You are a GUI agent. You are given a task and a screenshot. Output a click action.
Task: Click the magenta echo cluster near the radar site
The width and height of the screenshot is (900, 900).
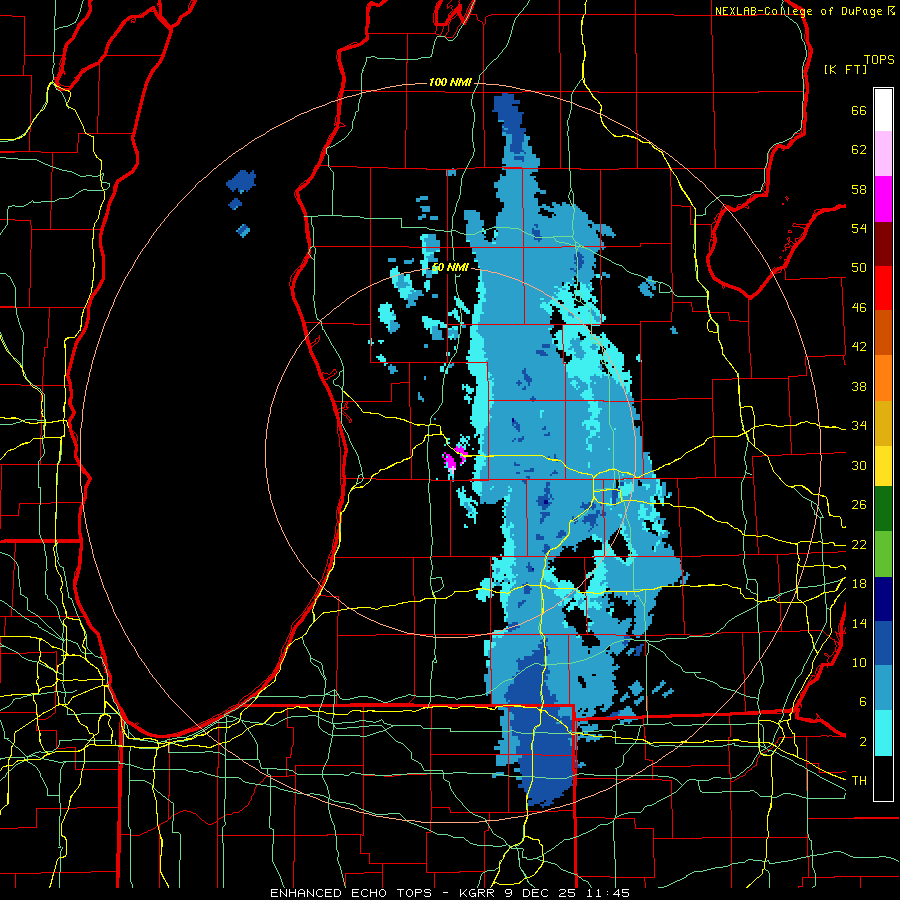(x=451, y=461)
